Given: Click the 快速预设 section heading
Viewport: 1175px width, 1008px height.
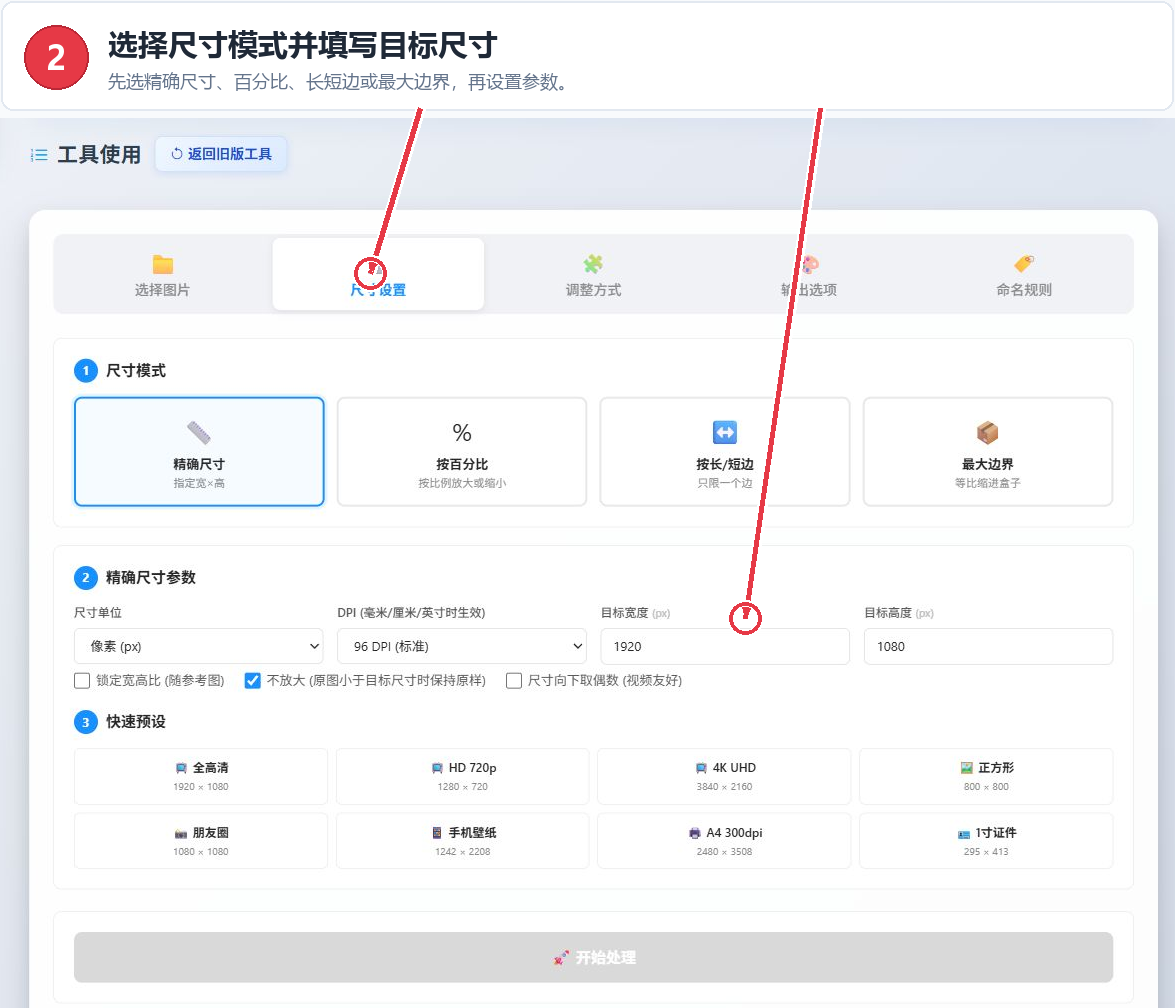Looking at the screenshot, I should click(x=136, y=722).
